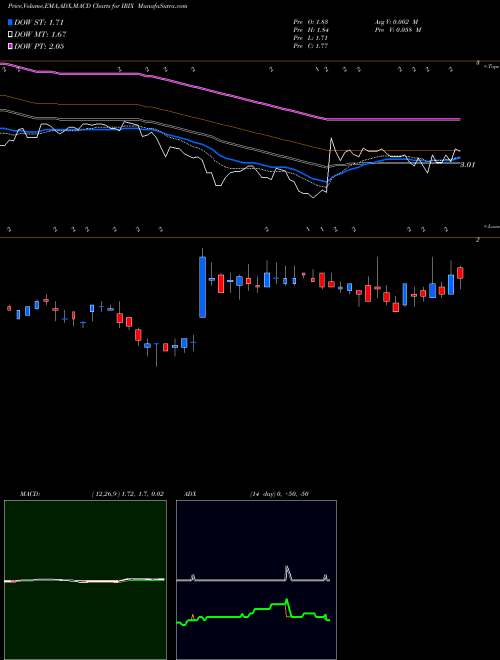Click the axis label '3' at the top right
Viewport: 500px width, 660px height.
coord(478,63)
